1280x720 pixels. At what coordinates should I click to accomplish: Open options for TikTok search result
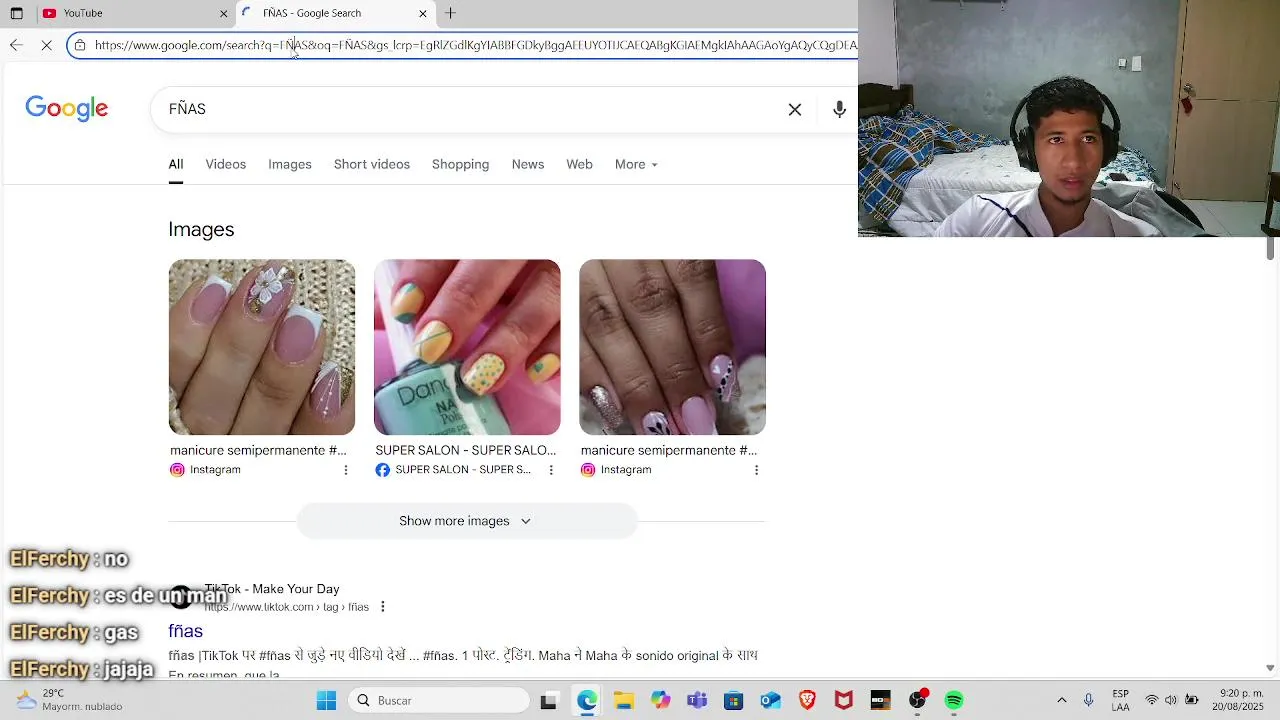pos(382,607)
